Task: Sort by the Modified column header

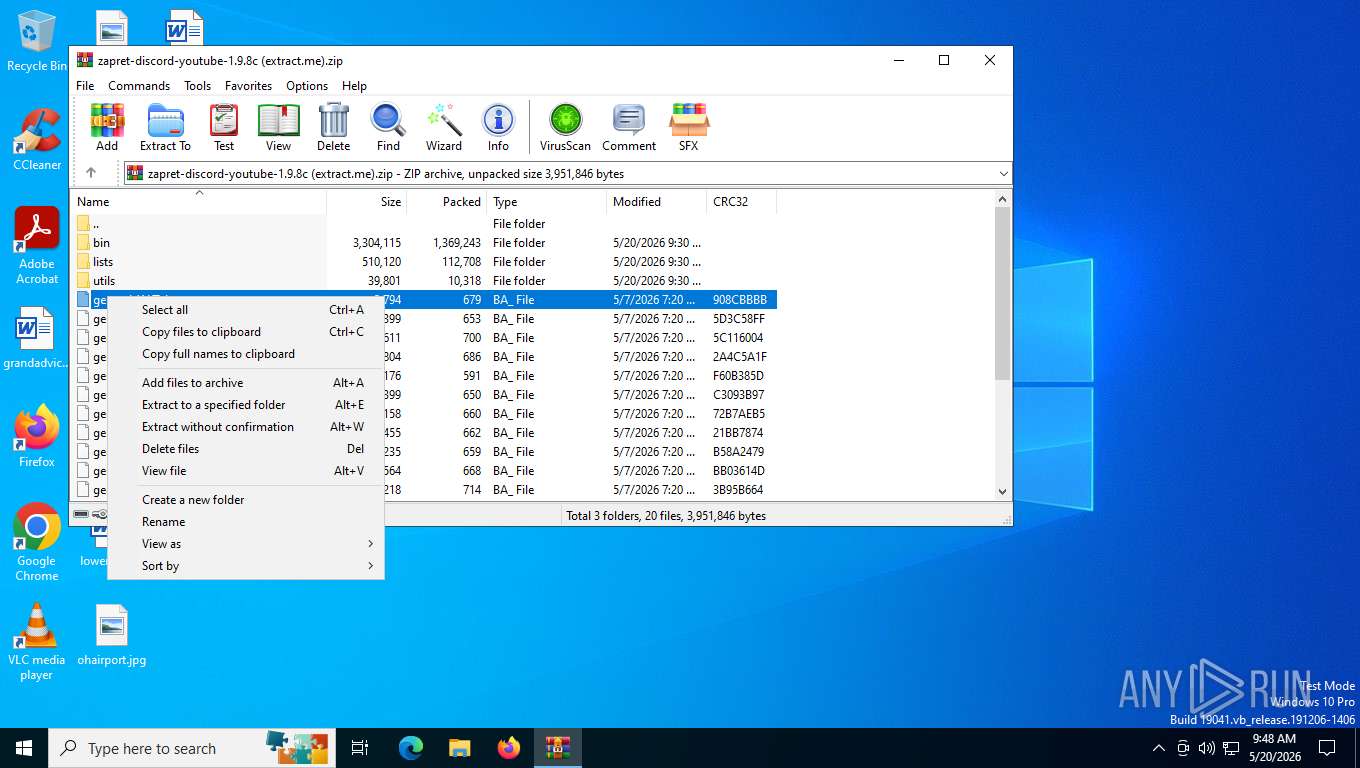Action: [x=656, y=202]
